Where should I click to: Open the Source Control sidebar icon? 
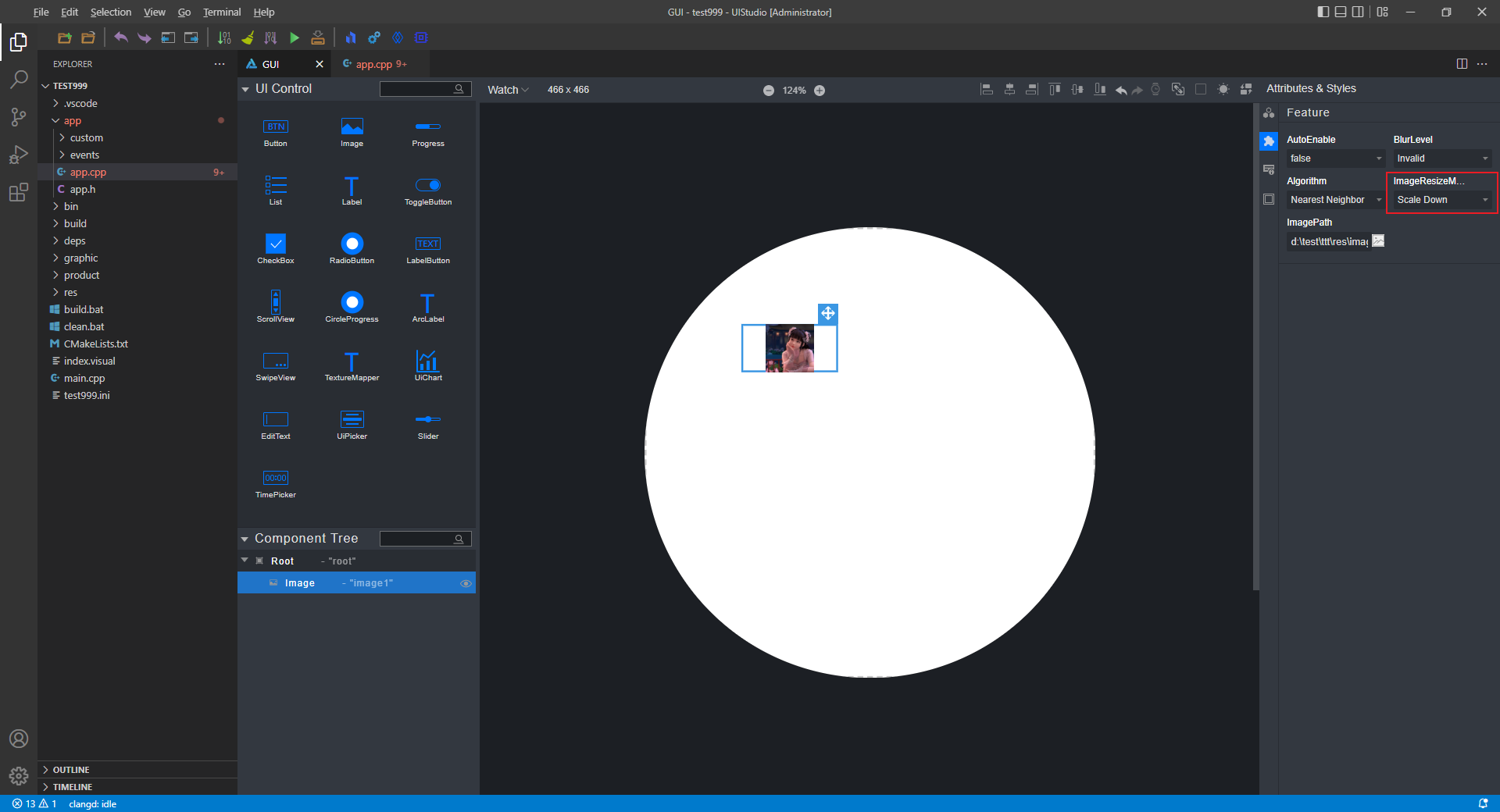[19, 117]
